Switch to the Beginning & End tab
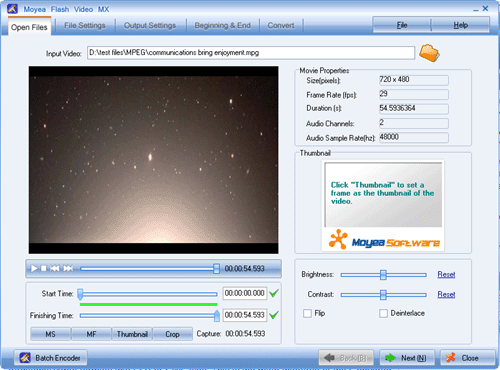Screen dimensions: 500x370 222,26
